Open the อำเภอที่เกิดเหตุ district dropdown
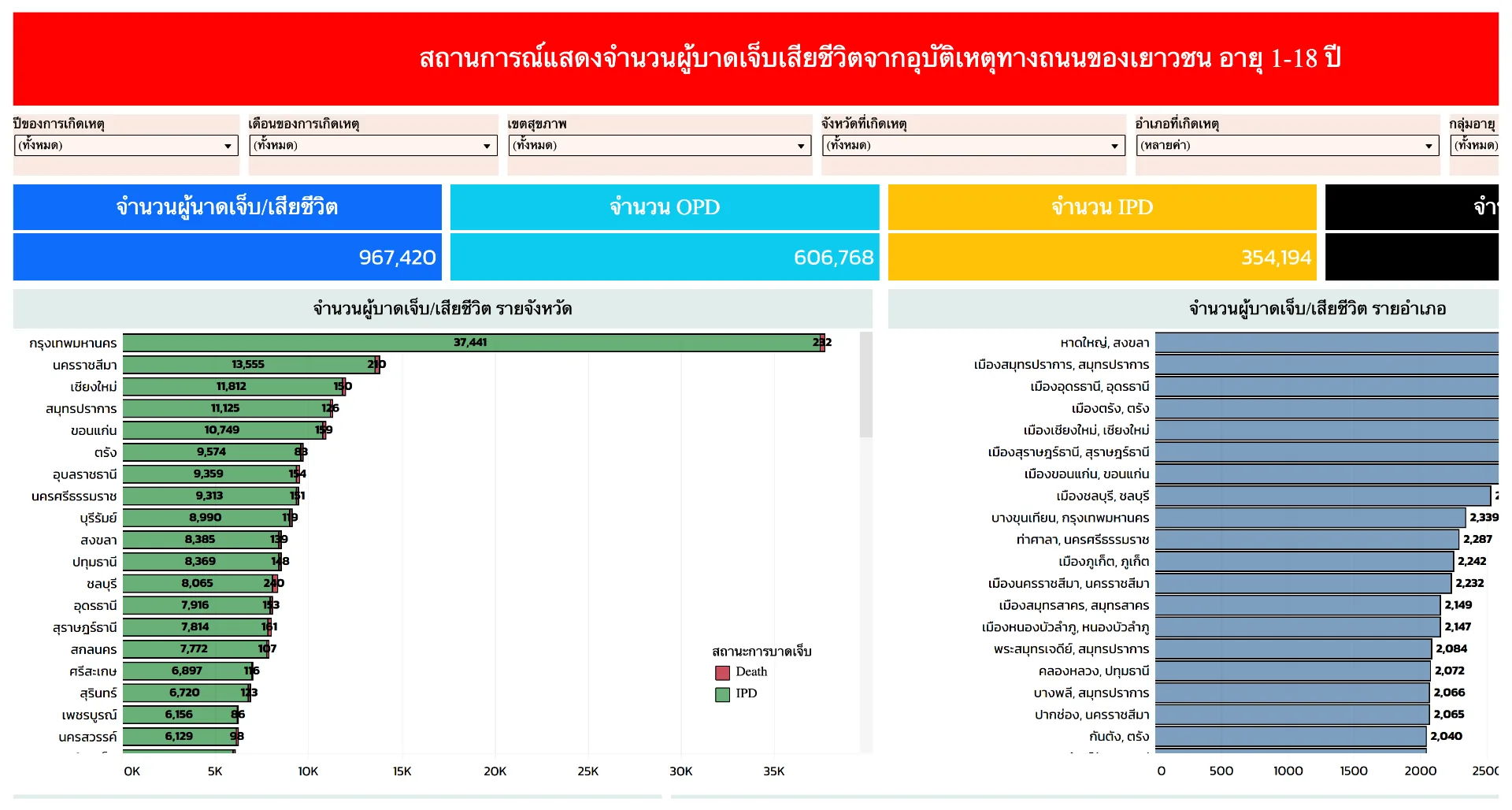The image size is (1512, 810). tap(1288, 145)
